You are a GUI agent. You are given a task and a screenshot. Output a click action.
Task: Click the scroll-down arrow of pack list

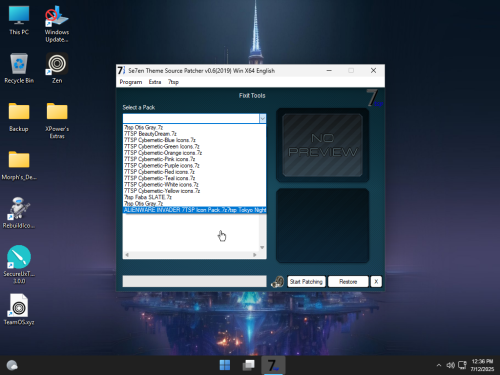[x=262, y=247]
